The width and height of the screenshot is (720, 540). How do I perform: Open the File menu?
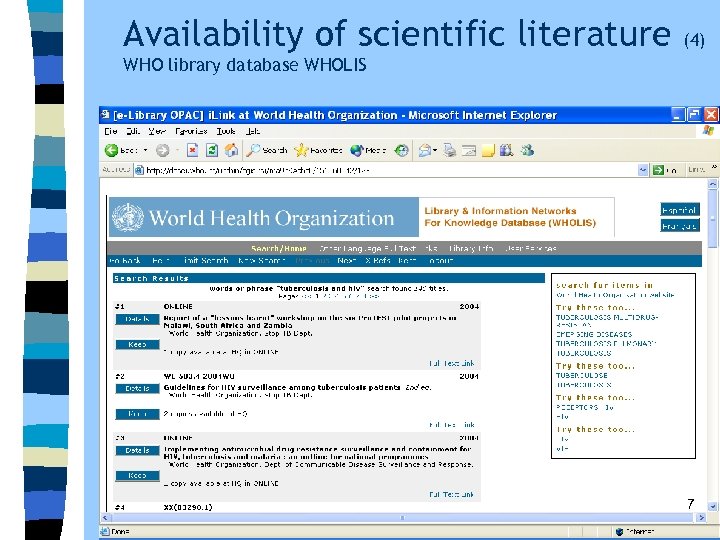tap(110, 131)
